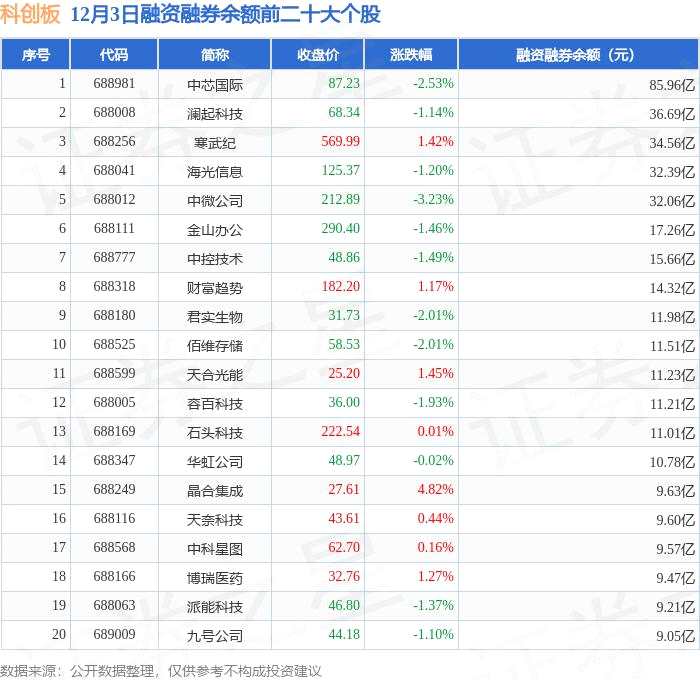Select stock name 天合光能

click(215, 375)
